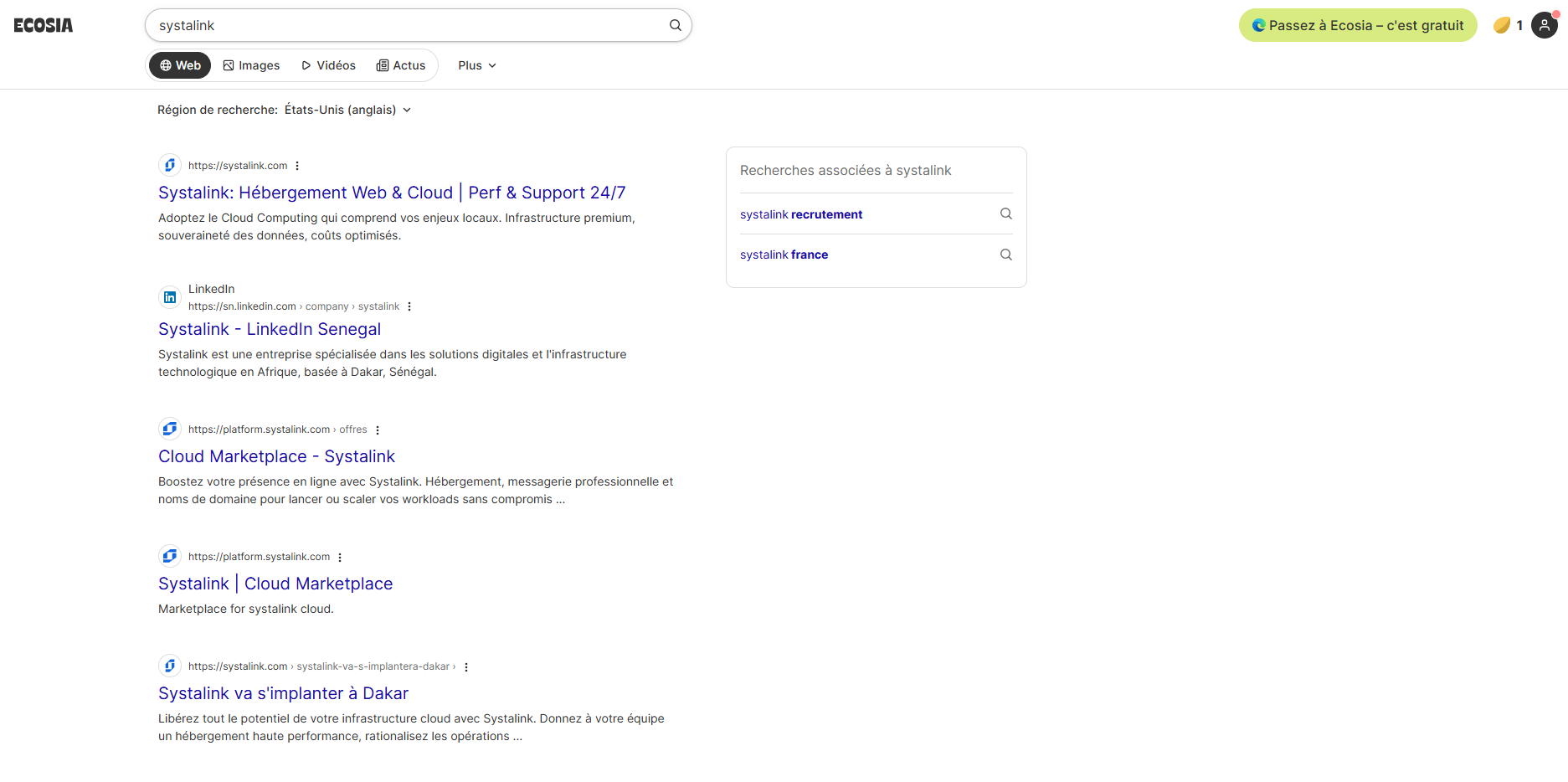The image size is (1568, 782).
Task: Open Systalink va s'implanter à Dakar link
Action: click(x=283, y=693)
